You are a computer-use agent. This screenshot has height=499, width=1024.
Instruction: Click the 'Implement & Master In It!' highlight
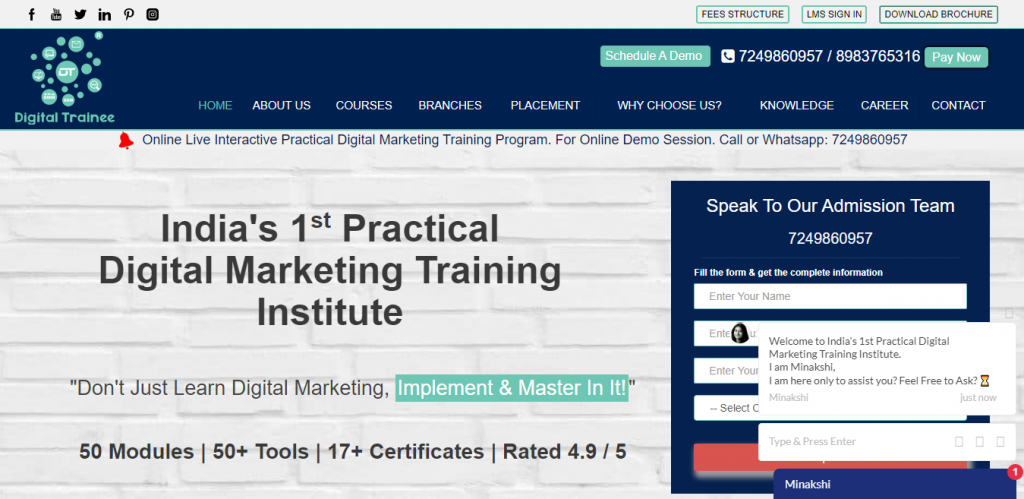tap(512, 388)
